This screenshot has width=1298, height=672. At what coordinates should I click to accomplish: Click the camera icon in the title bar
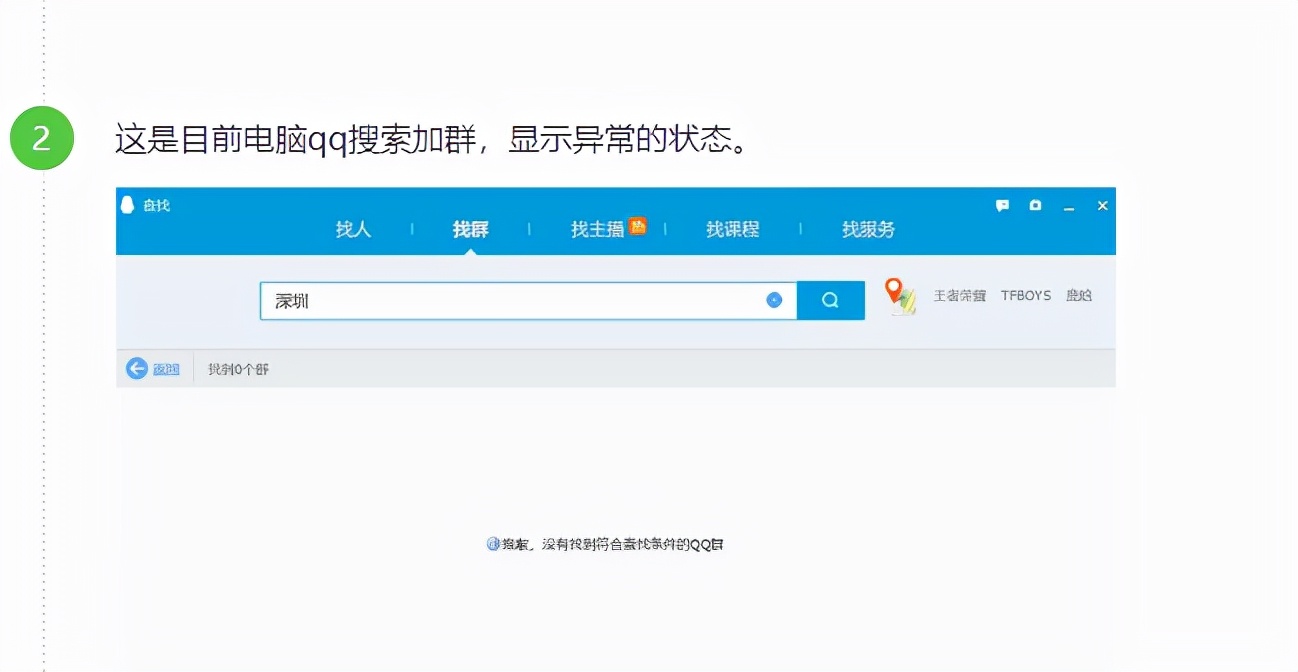tap(1035, 205)
